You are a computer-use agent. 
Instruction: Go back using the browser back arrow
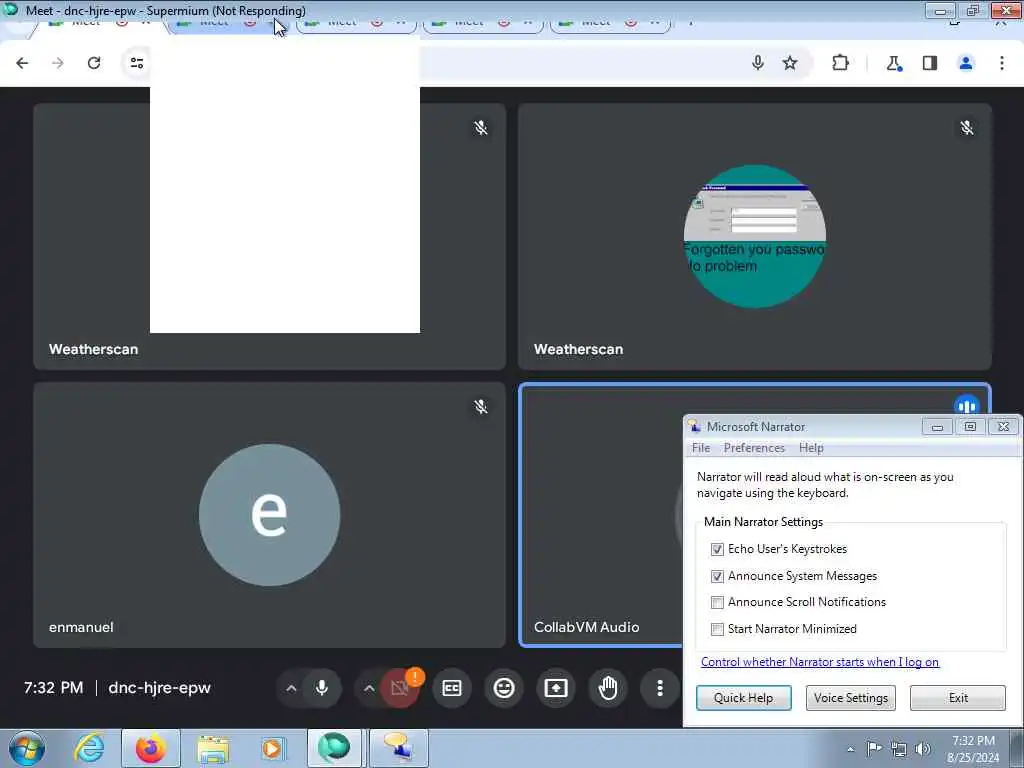(22, 63)
